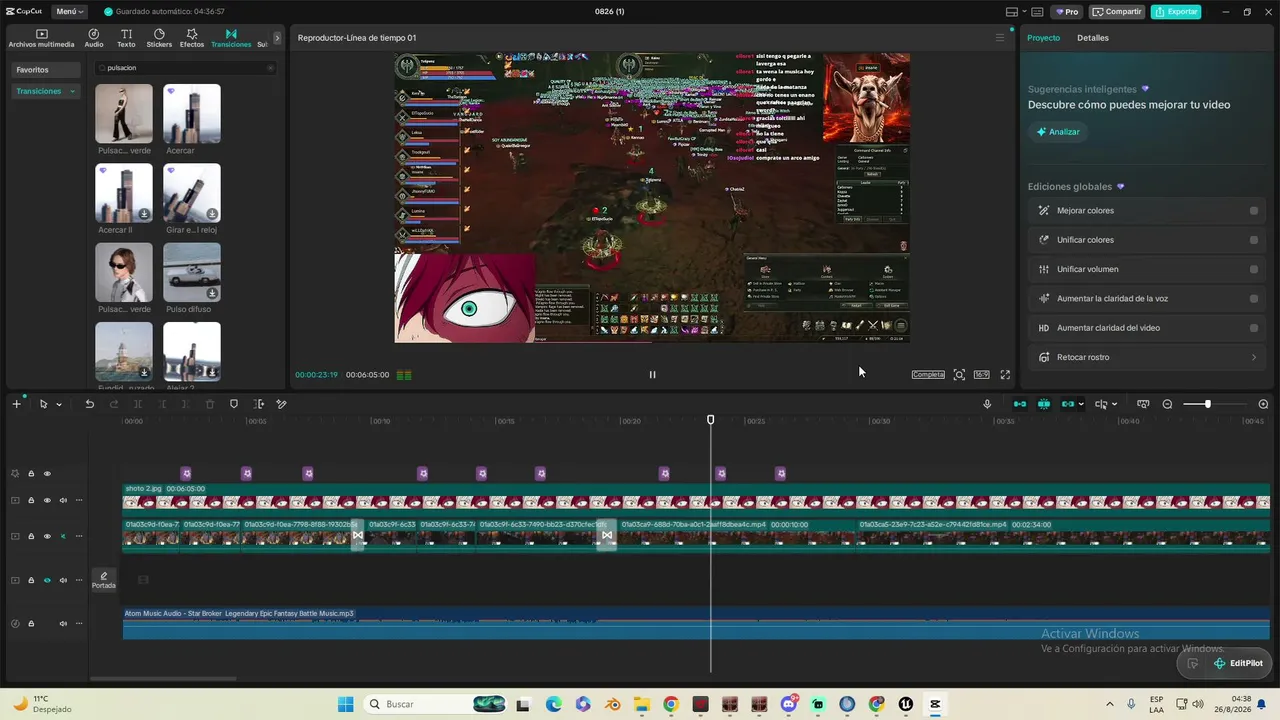This screenshot has height=720, width=1280.
Task: Click the EditPilot side pointer icon
Action: tap(1192, 663)
